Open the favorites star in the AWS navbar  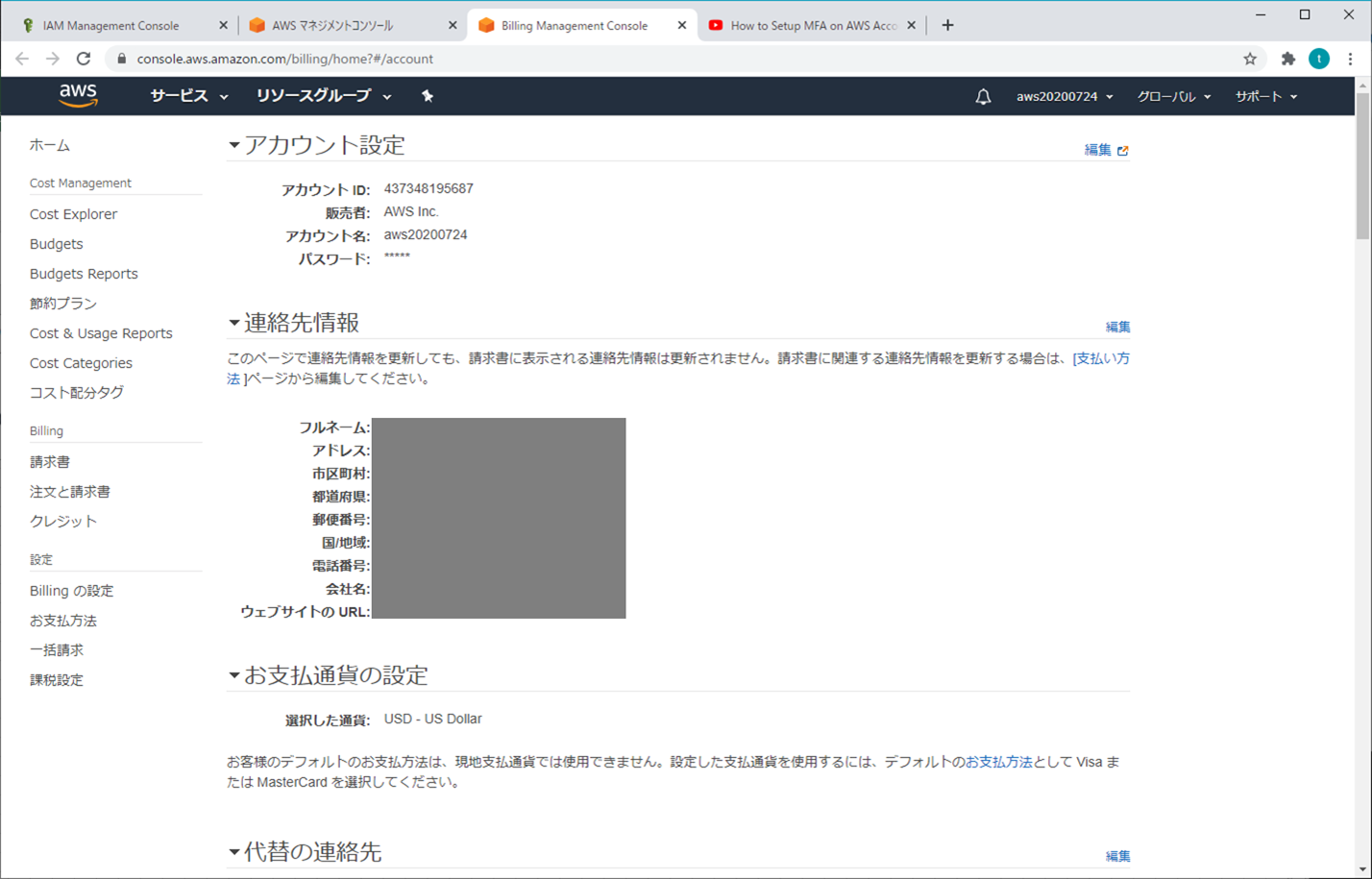coord(428,96)
